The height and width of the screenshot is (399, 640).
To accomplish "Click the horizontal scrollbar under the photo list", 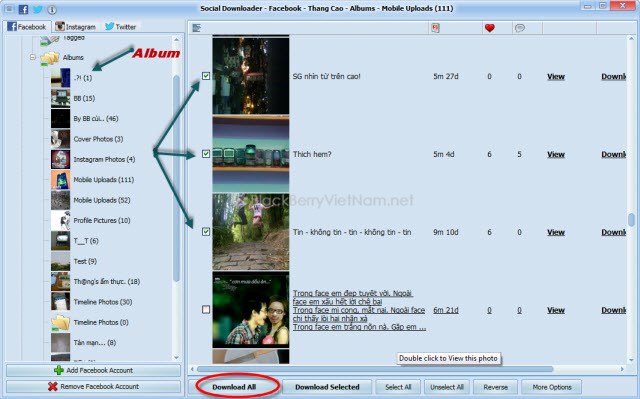I will pyautogui.click(x=375, y=369).
